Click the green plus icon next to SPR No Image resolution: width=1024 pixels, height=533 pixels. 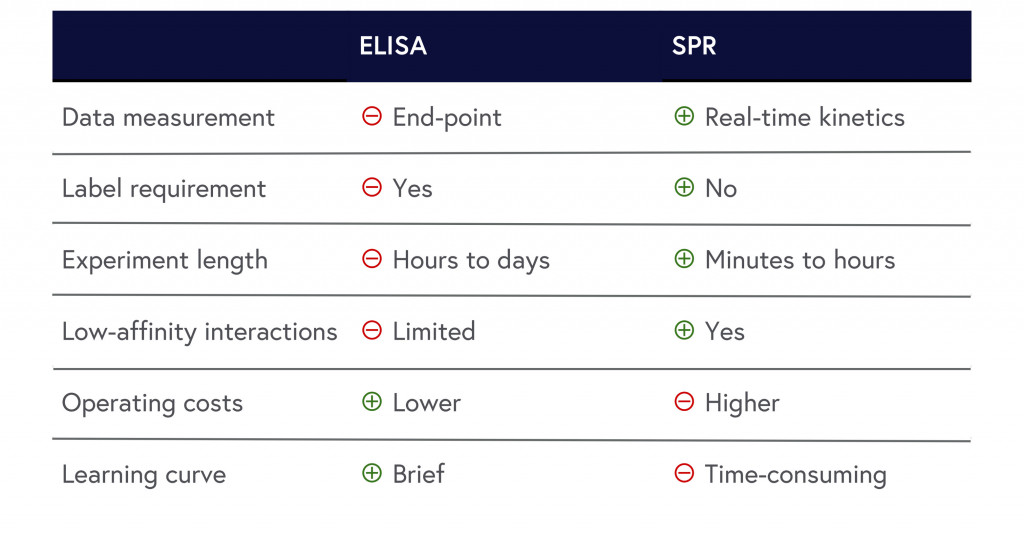(x=684, y=187)
